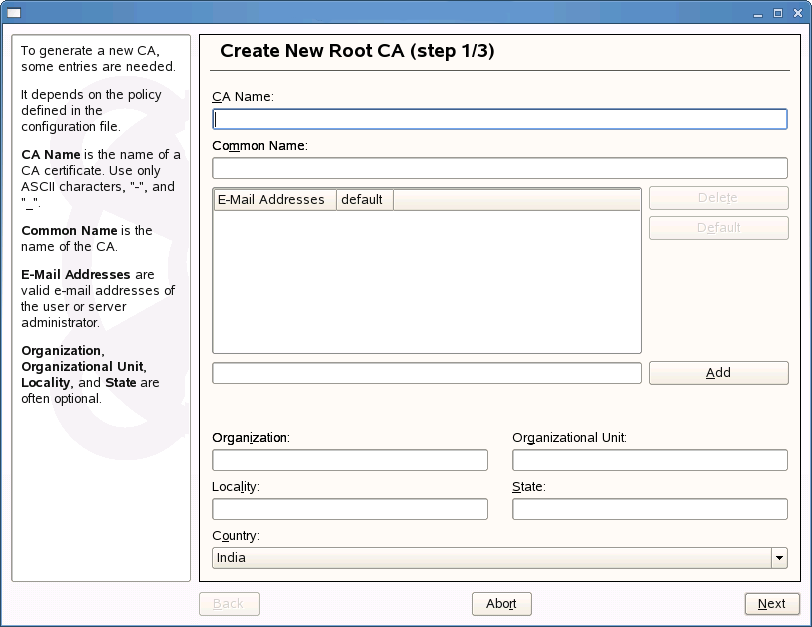Screen dimensions: 812x627
Task: Click the default column header
Action: click(365, 200)
